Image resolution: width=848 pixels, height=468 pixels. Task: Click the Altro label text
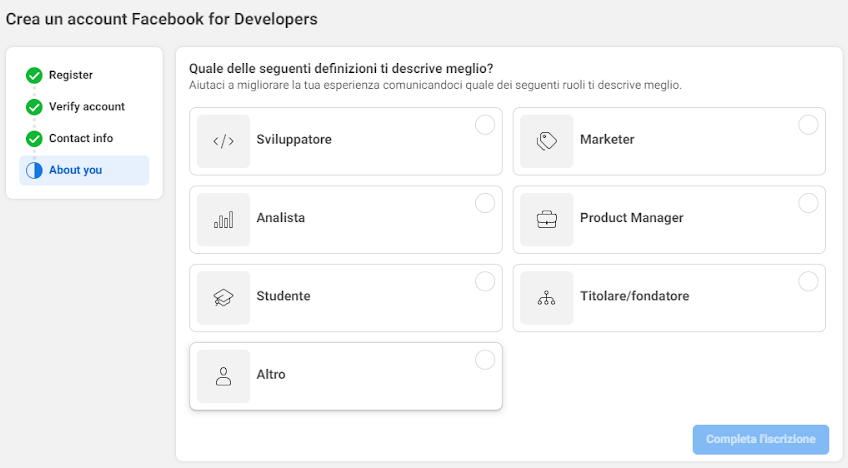click(x=270, y=374)
